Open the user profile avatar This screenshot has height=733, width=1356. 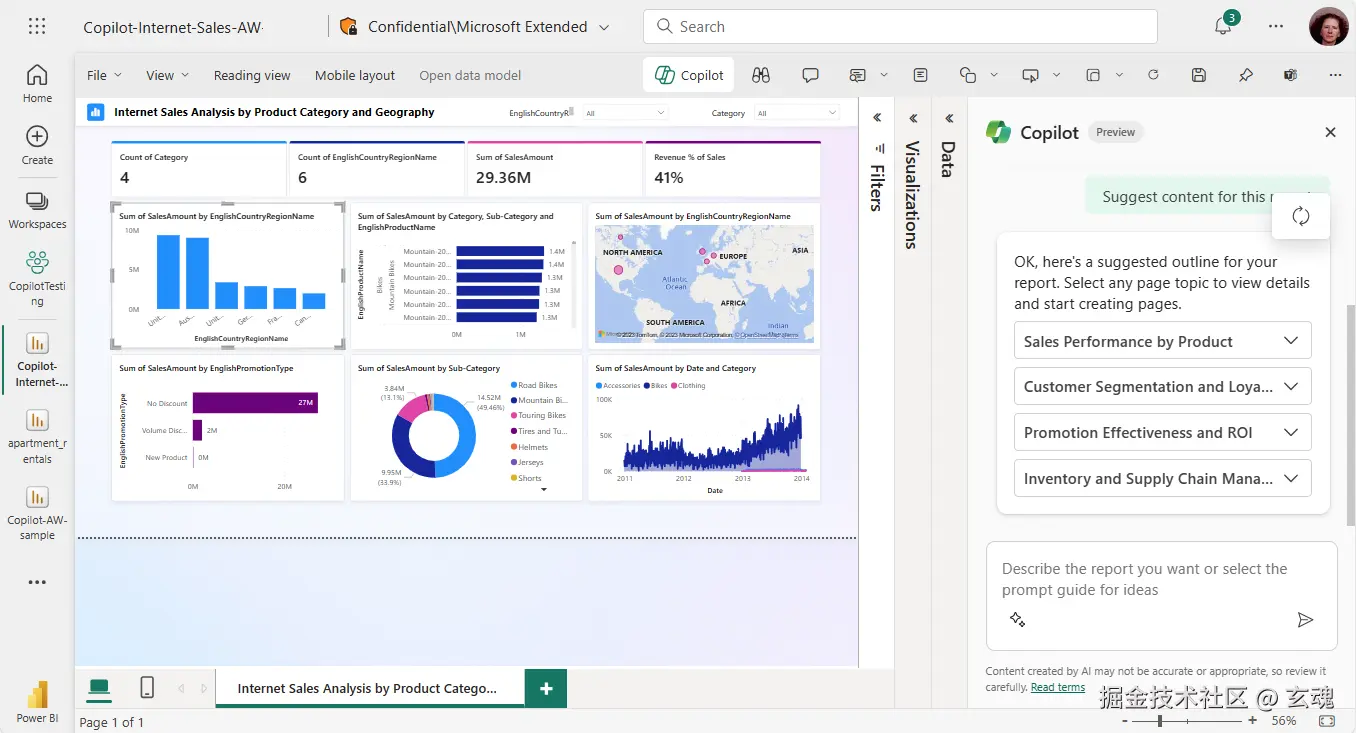coord(1329,27)
